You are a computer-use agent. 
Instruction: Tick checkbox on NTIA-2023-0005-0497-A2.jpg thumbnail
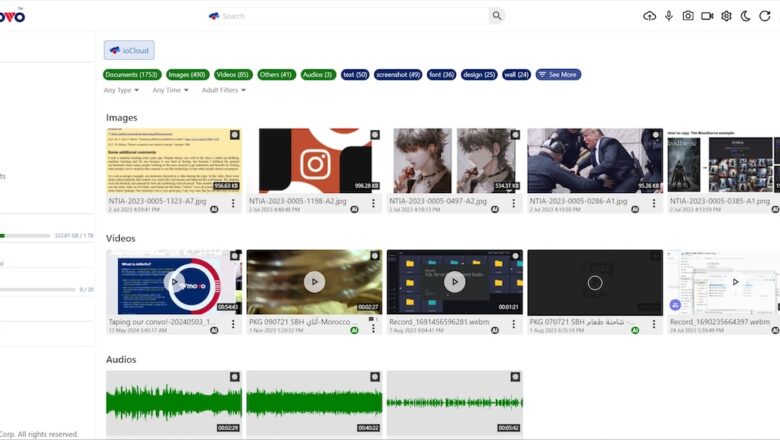click(x=515, y=135)
